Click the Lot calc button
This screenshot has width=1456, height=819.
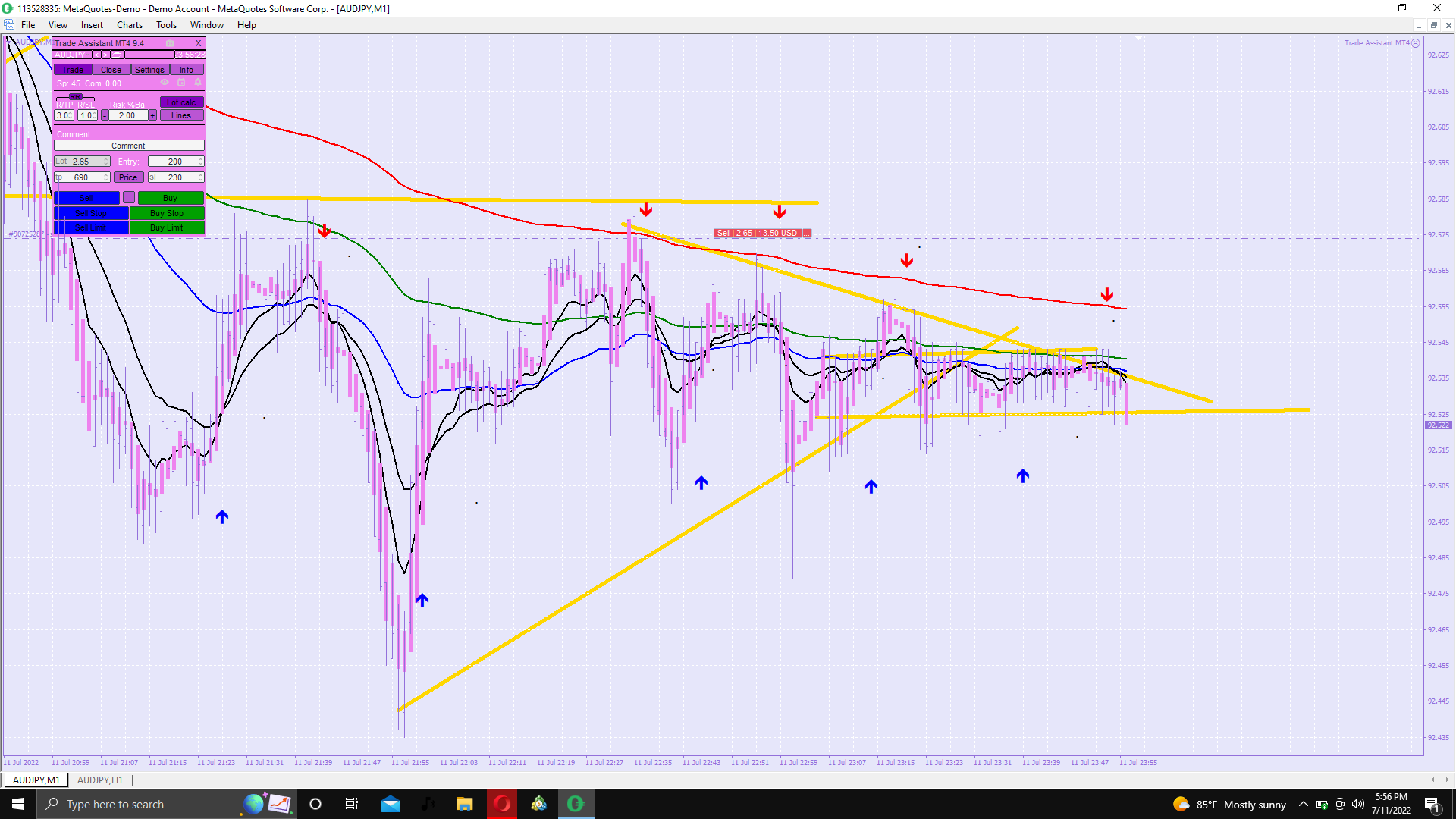pos(181,102)
